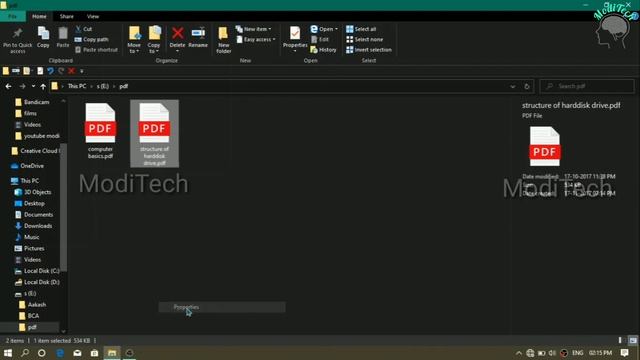Image resolution: width=640 pixels, height=360 pixels.
Task: Click Select none
Action: 364,40
